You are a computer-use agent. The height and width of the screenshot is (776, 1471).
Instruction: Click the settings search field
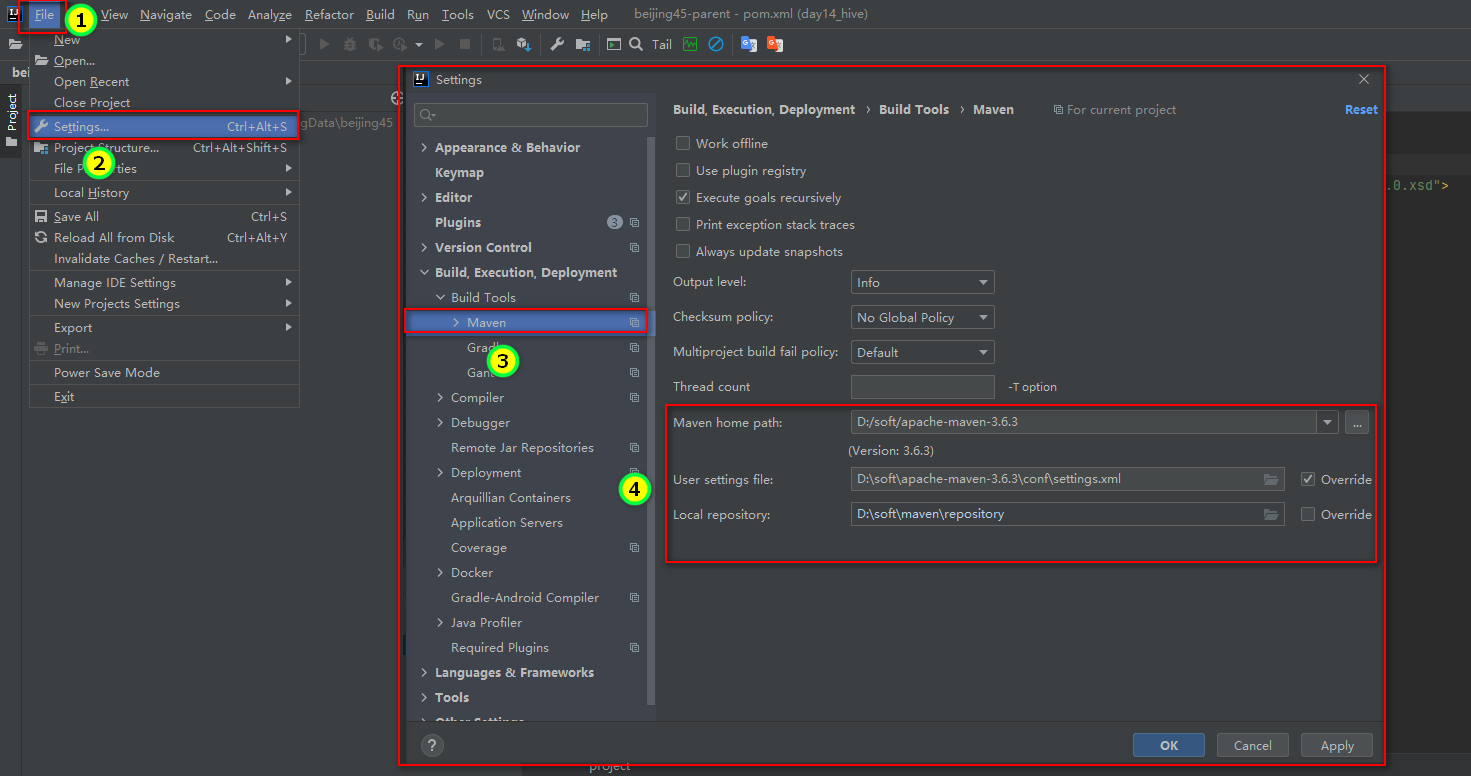point(531,115)
